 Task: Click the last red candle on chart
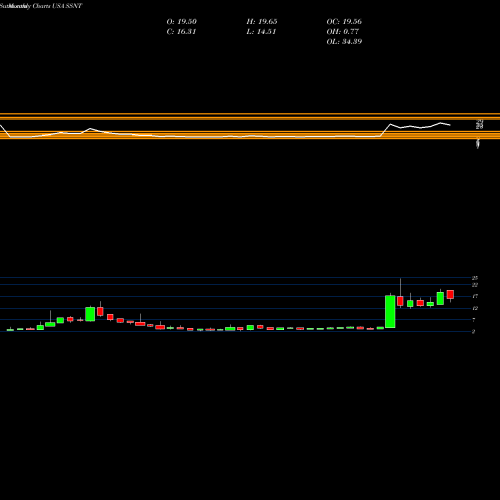point(450,294)
